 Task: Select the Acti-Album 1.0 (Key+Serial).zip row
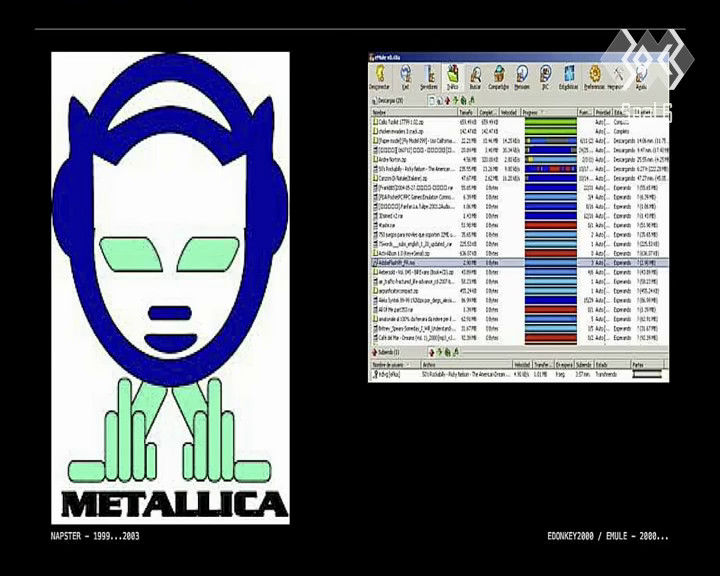point(519,253)
